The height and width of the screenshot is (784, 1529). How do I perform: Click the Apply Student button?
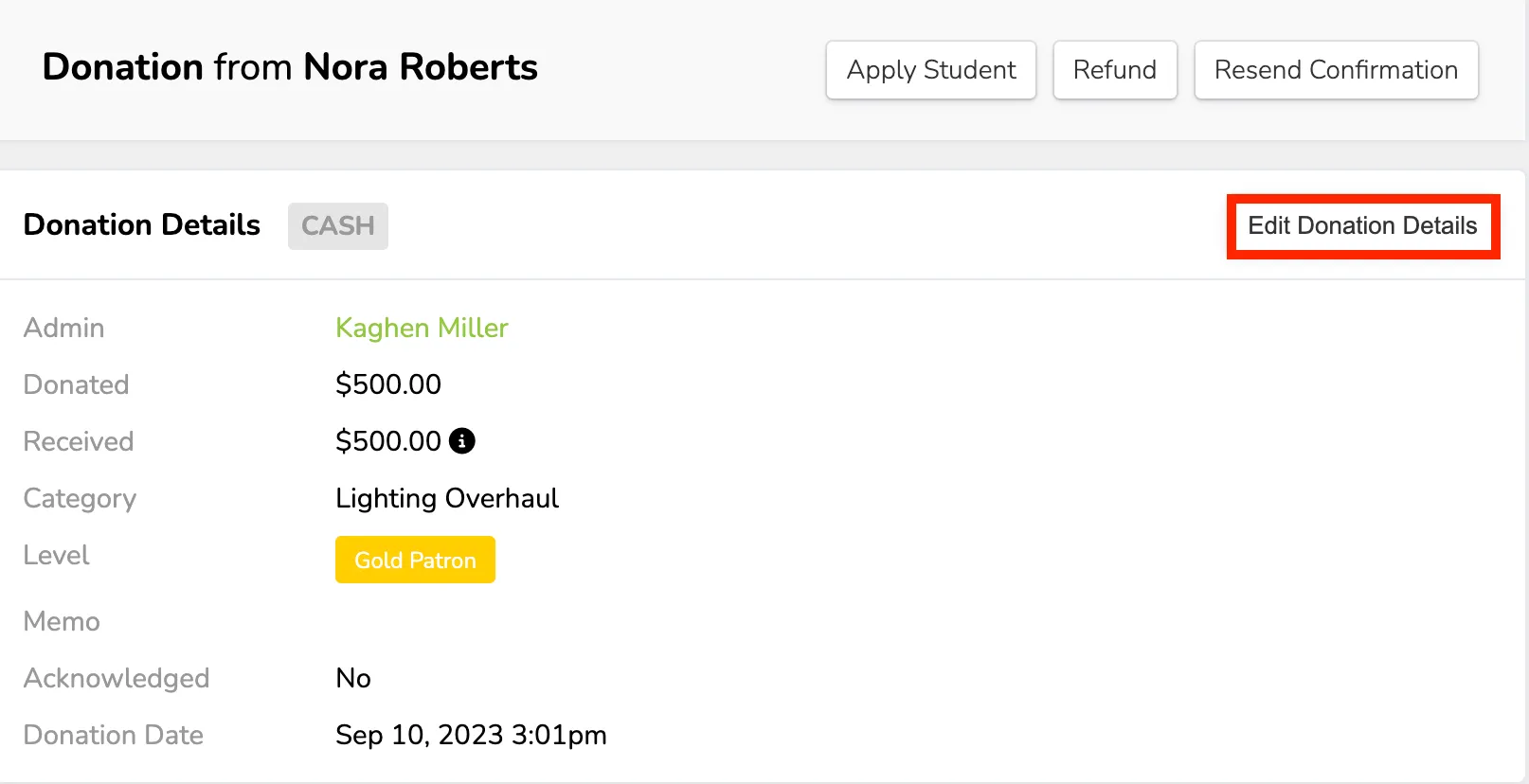pos(931,70)
